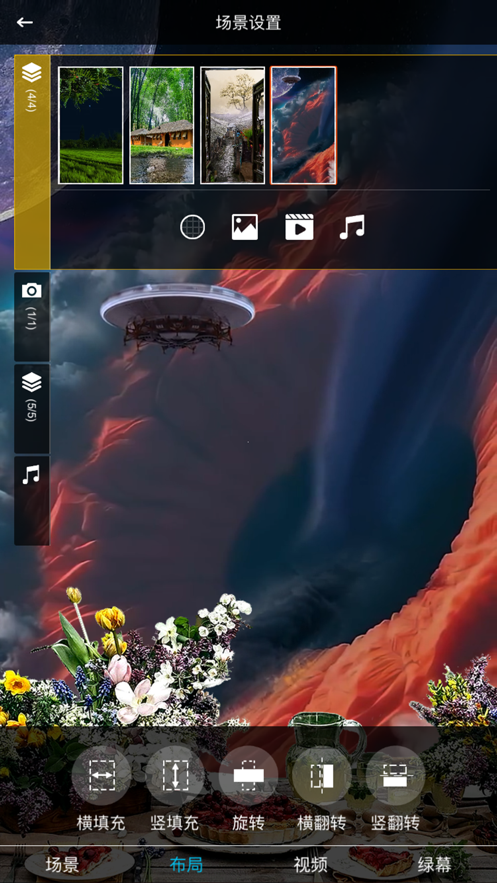
Task: Open the grid pattern background icon
Action: [192, 228]
